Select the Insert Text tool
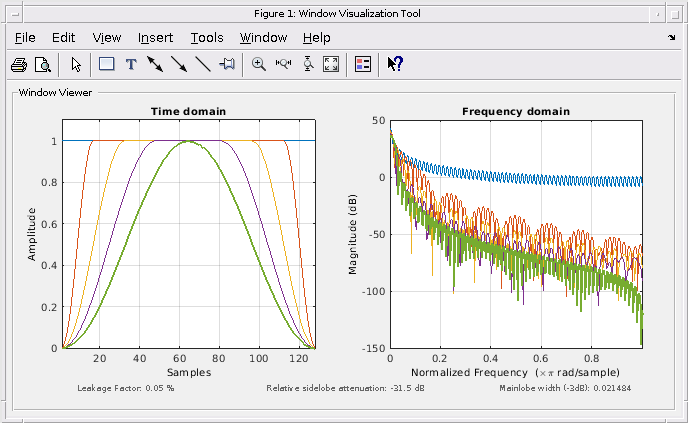Viewport: 688px width, 423px height. click(131, 65)
